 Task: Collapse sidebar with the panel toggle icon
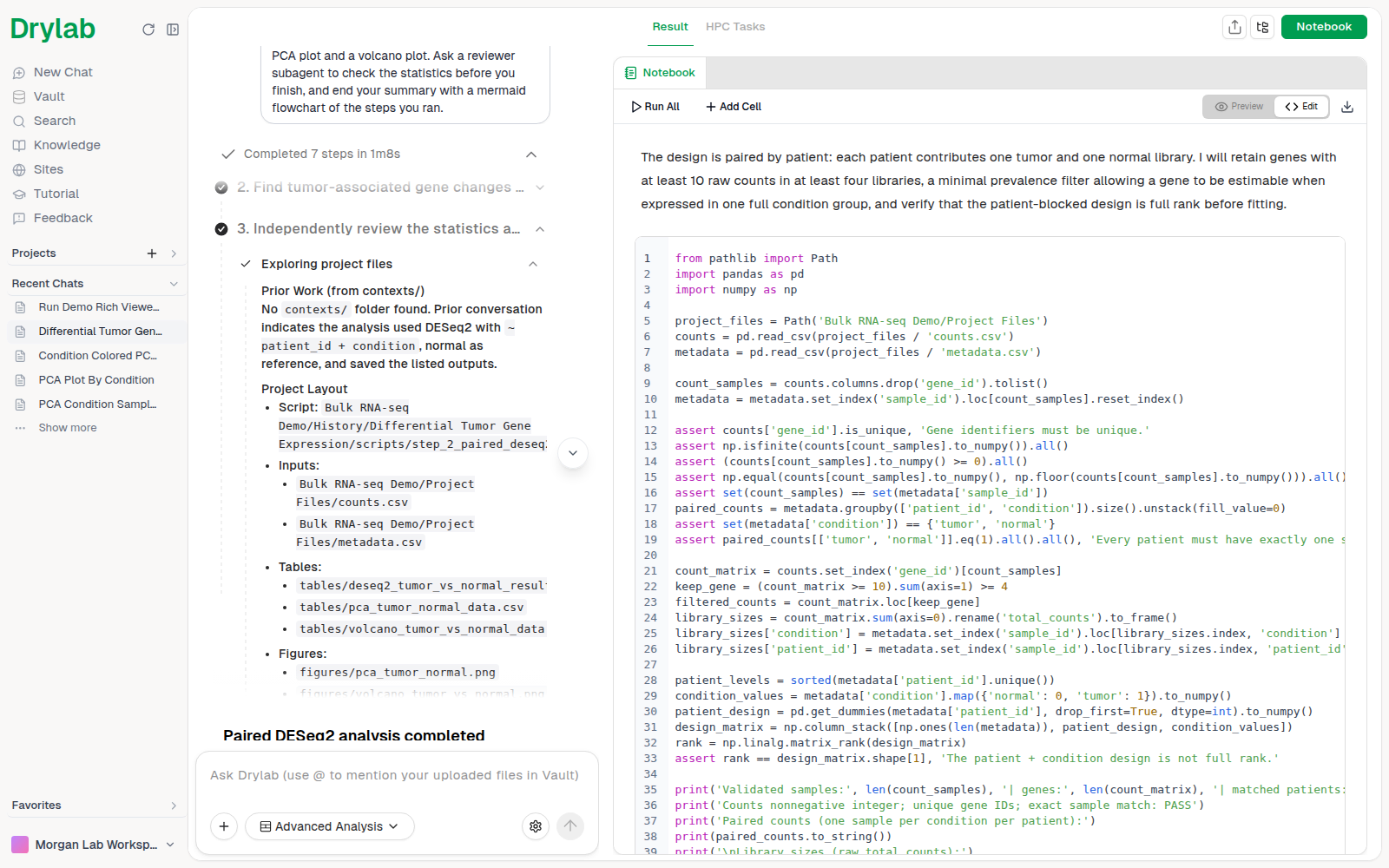coord(173,30)
